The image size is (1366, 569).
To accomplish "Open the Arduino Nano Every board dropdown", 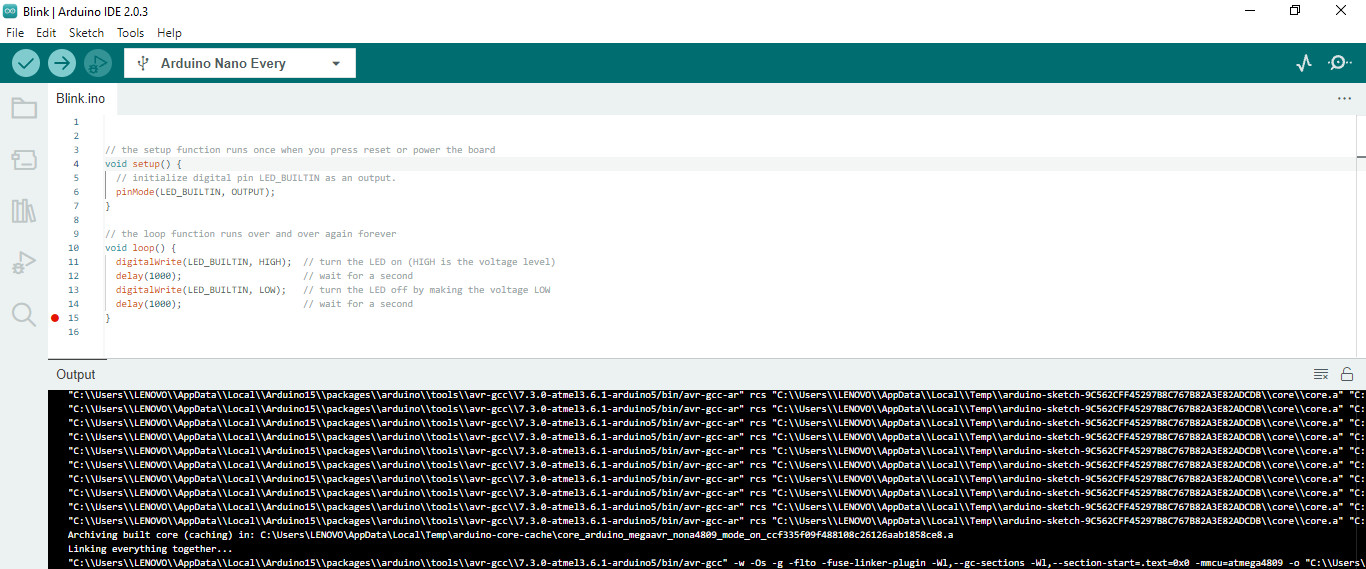I will (x=240, y=63).
